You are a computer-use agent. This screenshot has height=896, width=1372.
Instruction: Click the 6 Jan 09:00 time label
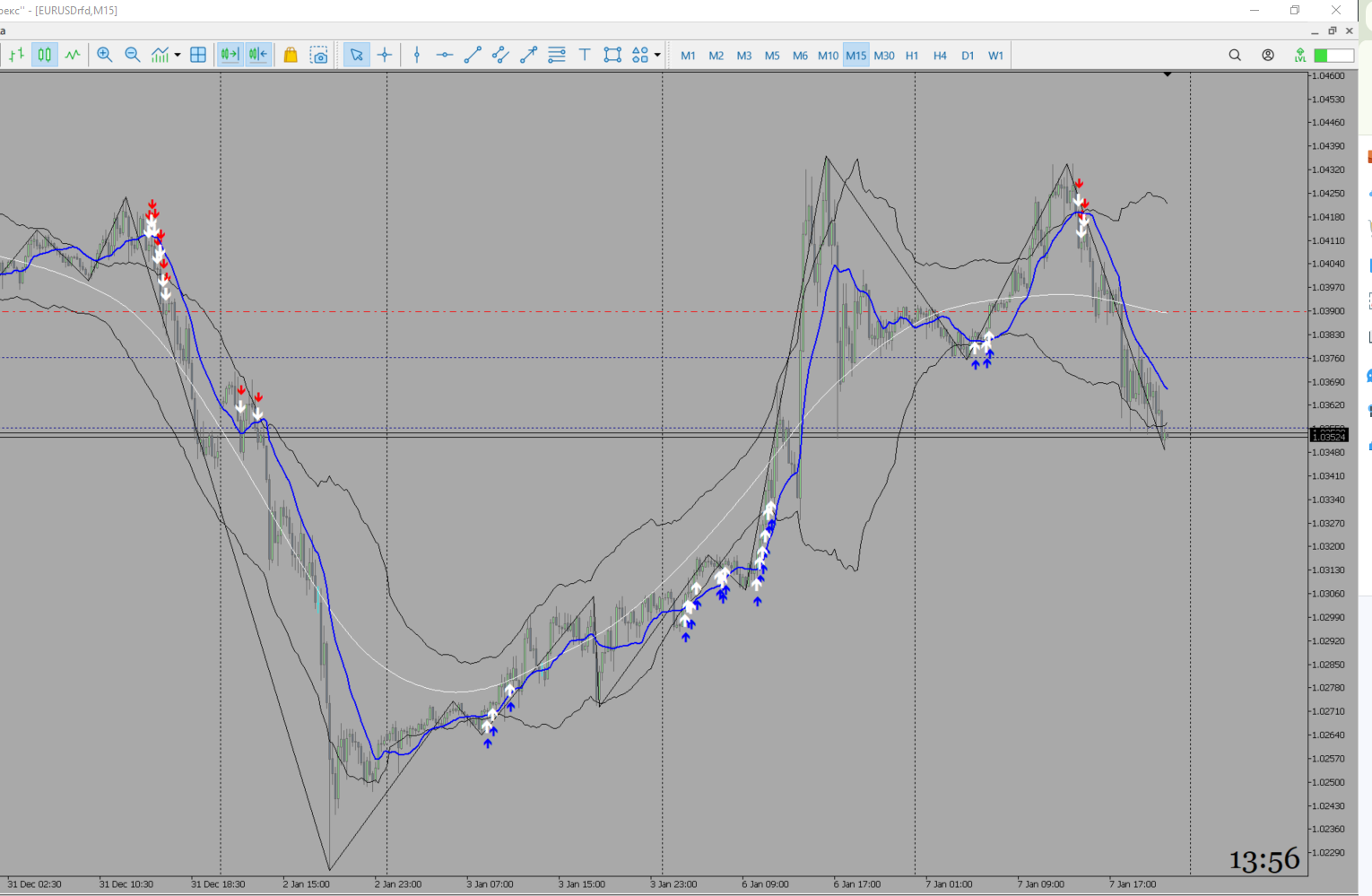(x=765, y=884)
